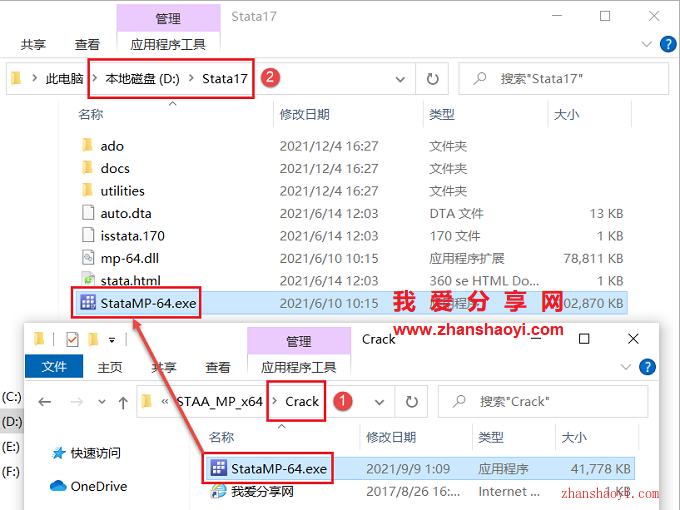Viewport: 680px width, 510px height.
Task: Sort by 类型 column in Stata17 window
Action: click(x=441, y=114)
